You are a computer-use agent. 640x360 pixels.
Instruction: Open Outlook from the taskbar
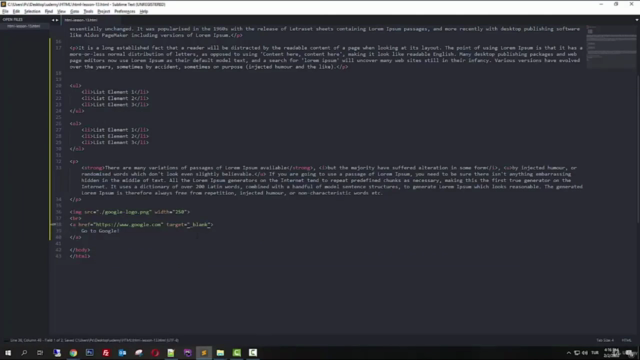click(x=122, y=353)
